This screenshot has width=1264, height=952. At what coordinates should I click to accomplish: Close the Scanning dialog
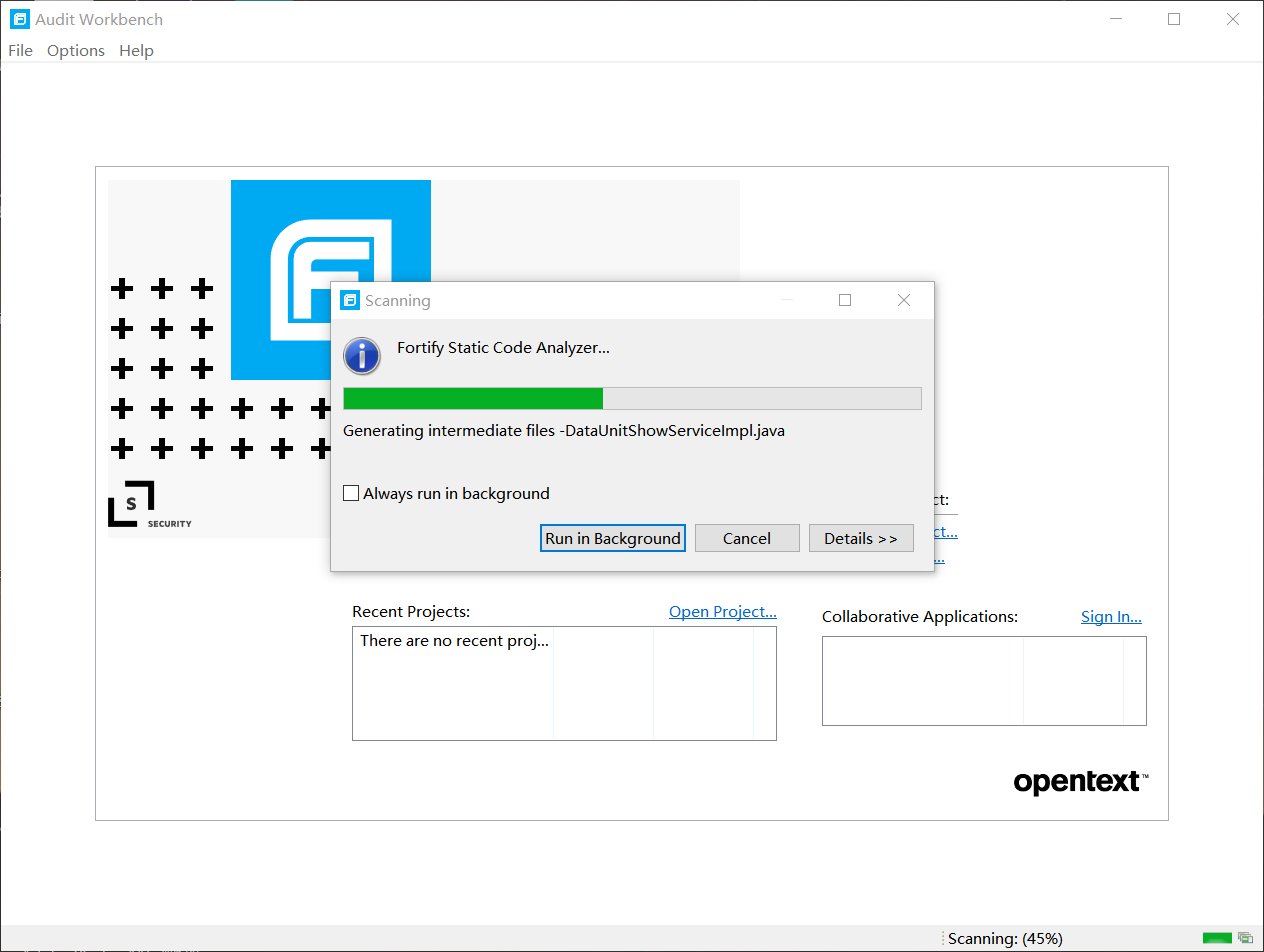pos(904,300)
